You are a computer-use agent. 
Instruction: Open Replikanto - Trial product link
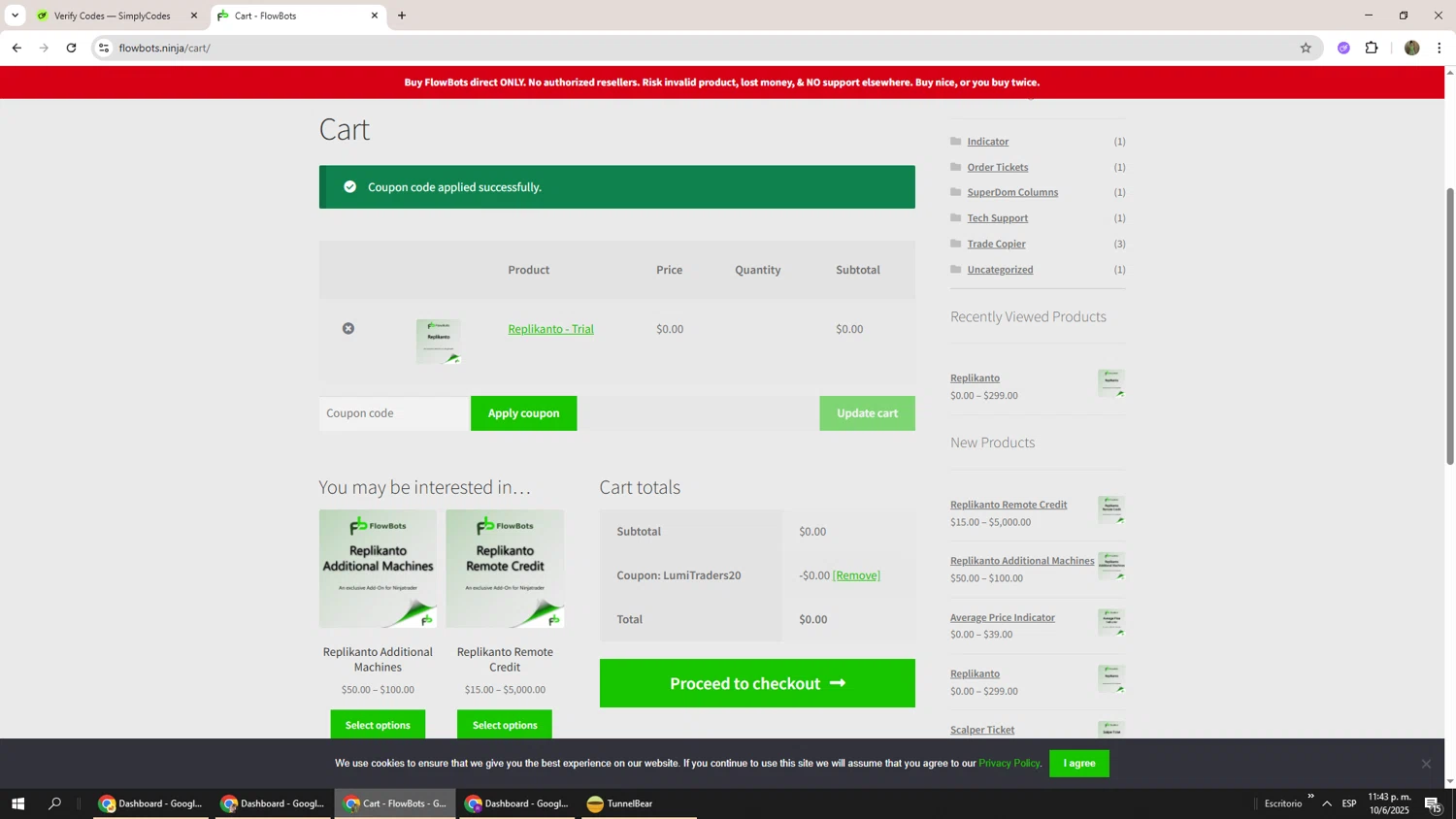point(550,329)
